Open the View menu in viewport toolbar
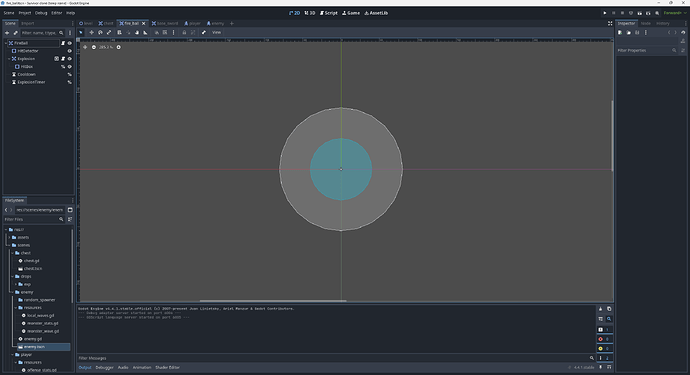Viewport: 690px width, 375px height. click(x=217, y=33)
